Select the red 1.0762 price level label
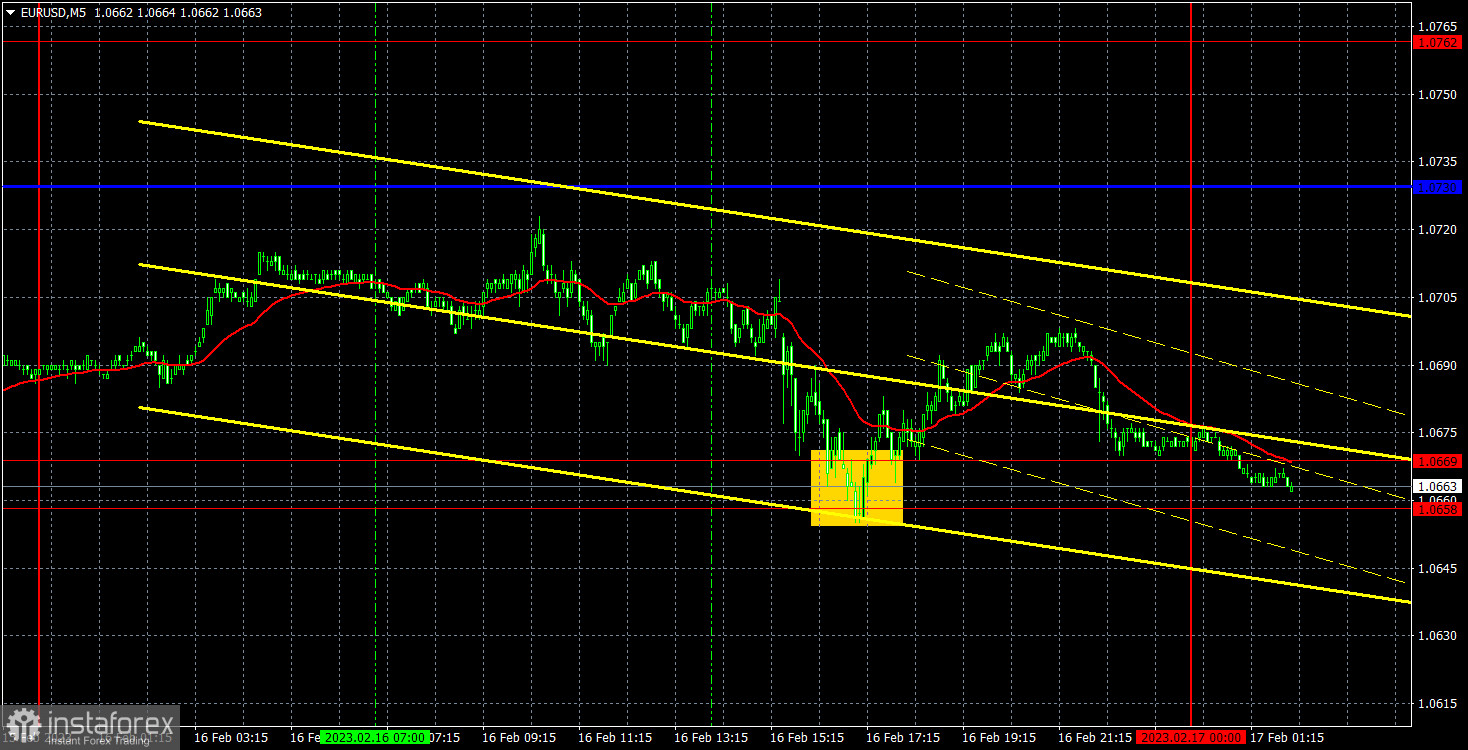 click(x=1438, y=42)
